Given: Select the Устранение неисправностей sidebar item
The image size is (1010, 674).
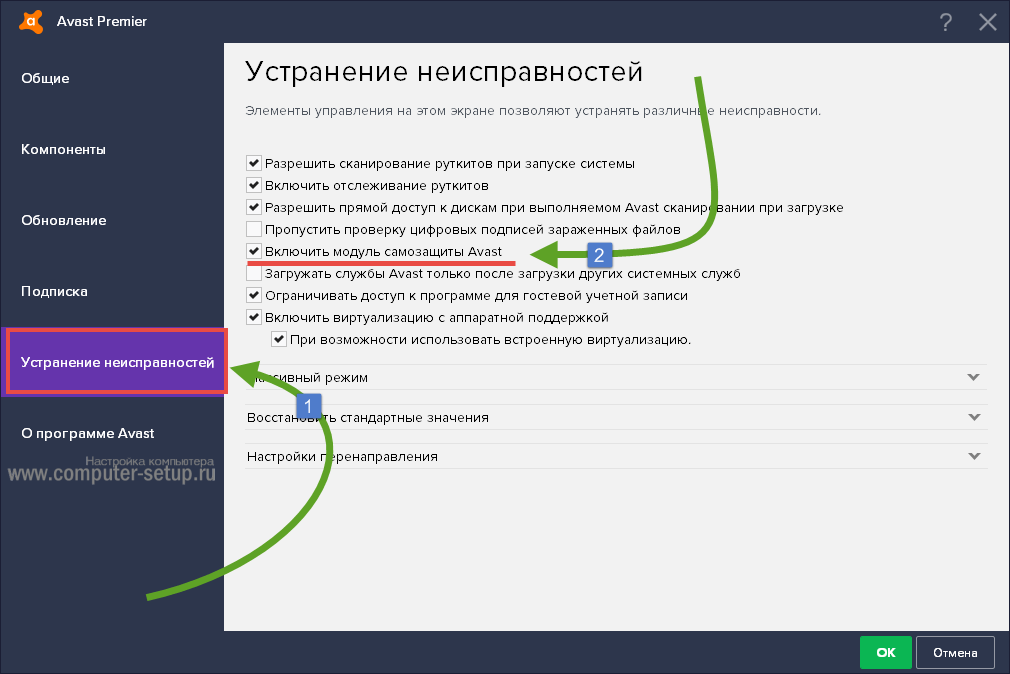Looking at the screenshot, I should (117, 362).
